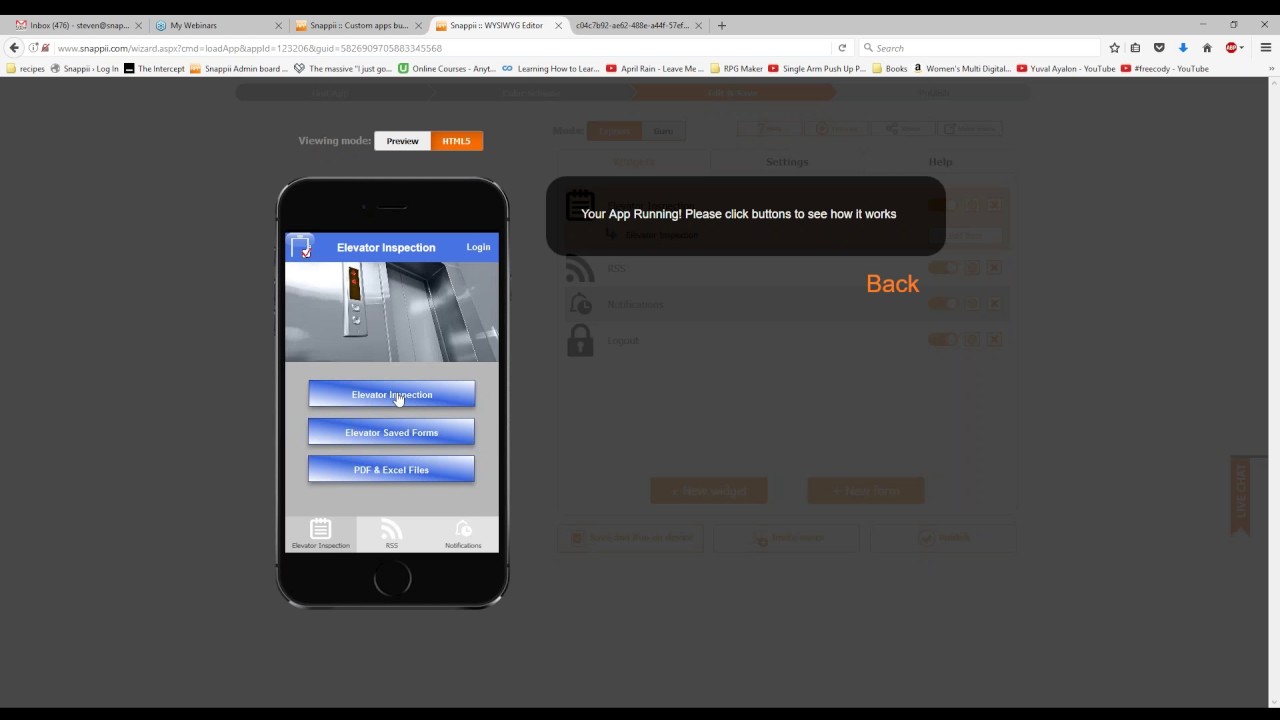Expand the Adblock Plus dropdown arrow
The image size is (1280, 720).
1242,48
